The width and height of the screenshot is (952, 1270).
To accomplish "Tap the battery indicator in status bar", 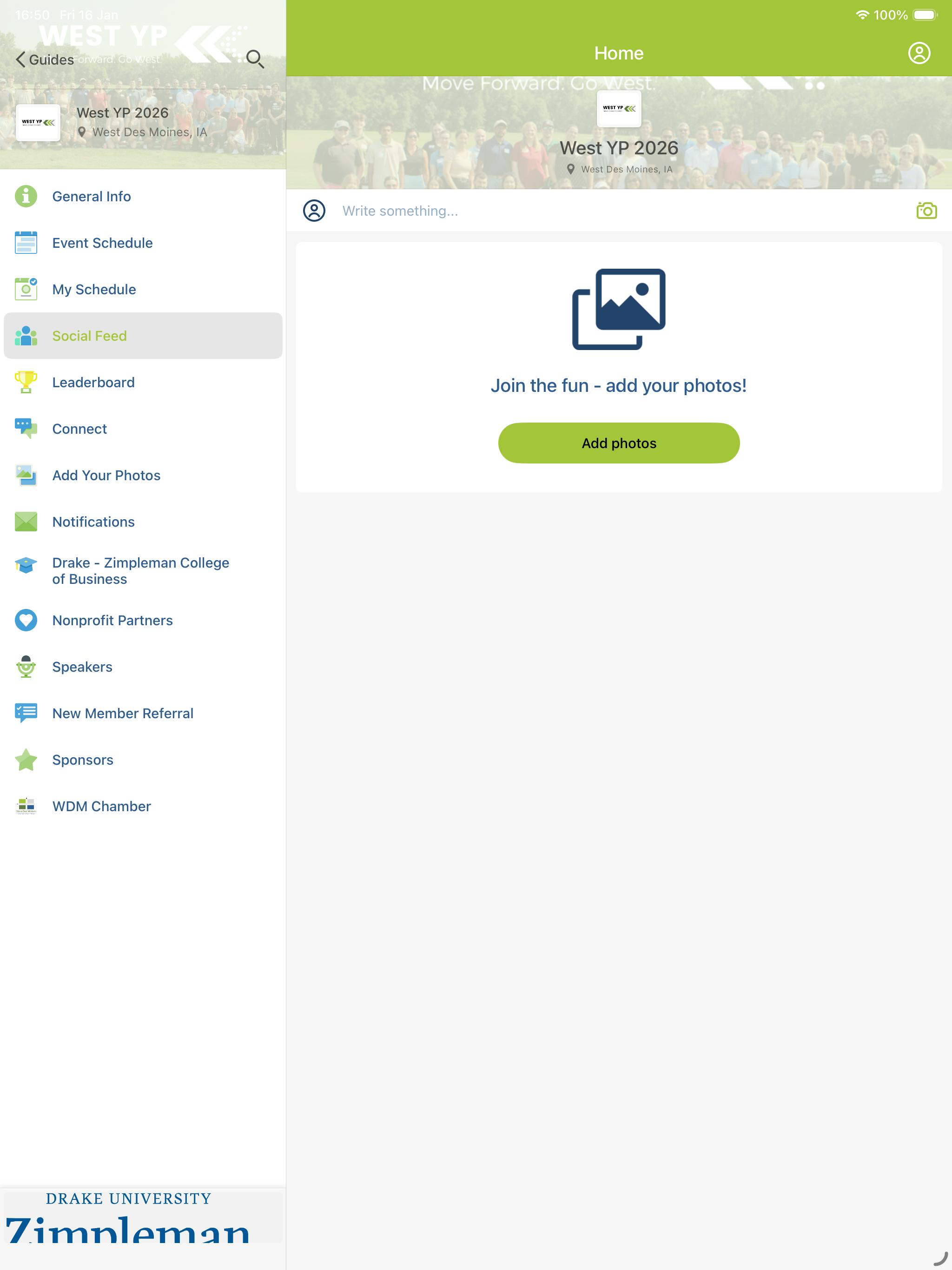I will [925, 15].
